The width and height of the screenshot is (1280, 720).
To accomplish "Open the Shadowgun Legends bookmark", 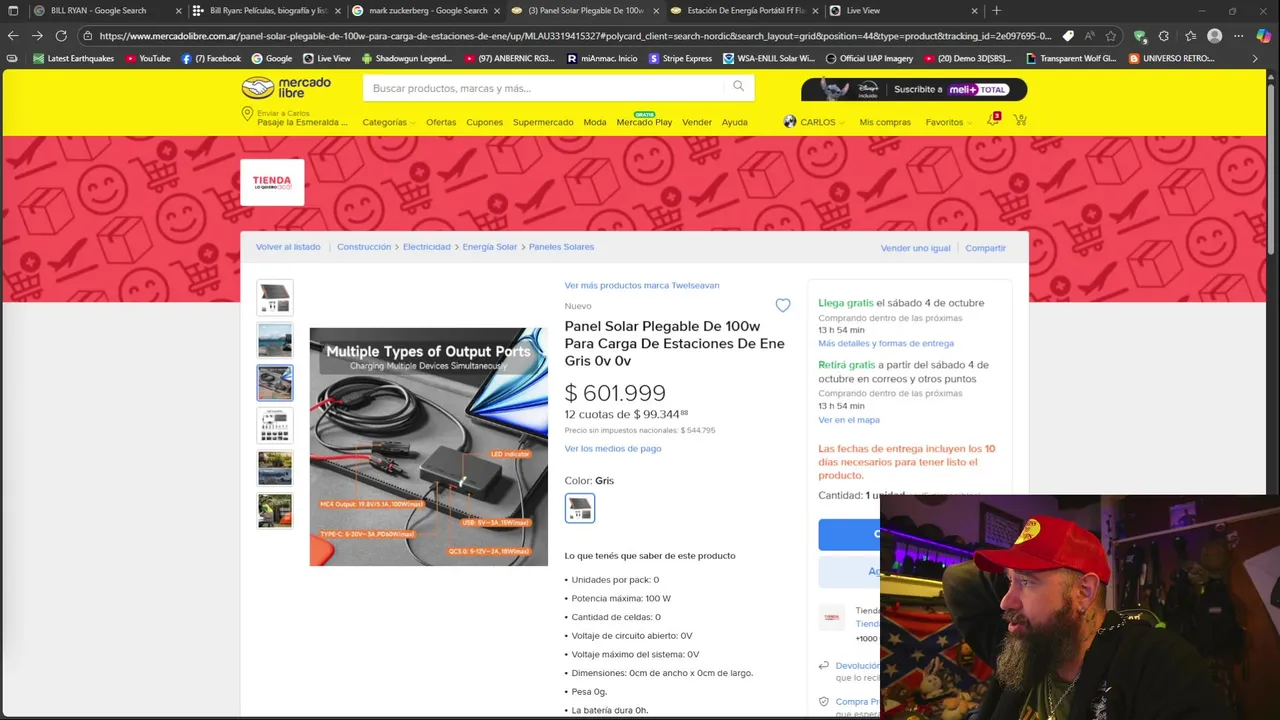I will [407, 58].
